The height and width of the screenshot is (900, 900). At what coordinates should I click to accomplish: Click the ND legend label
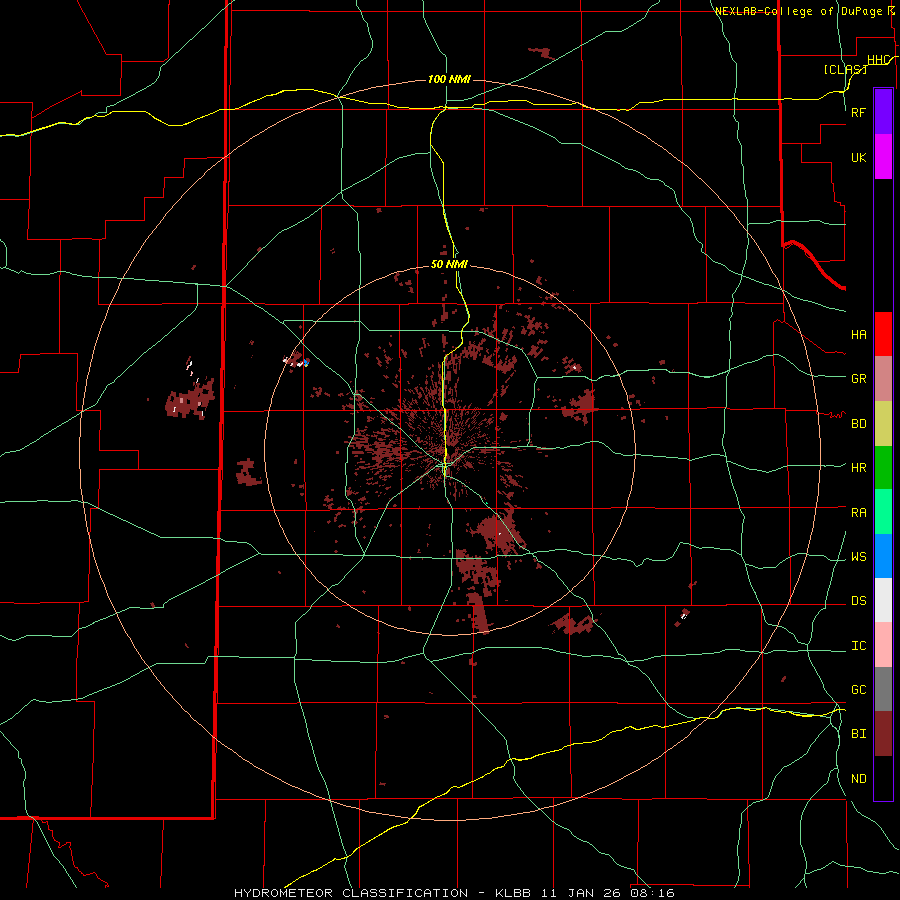coord(858,778)
